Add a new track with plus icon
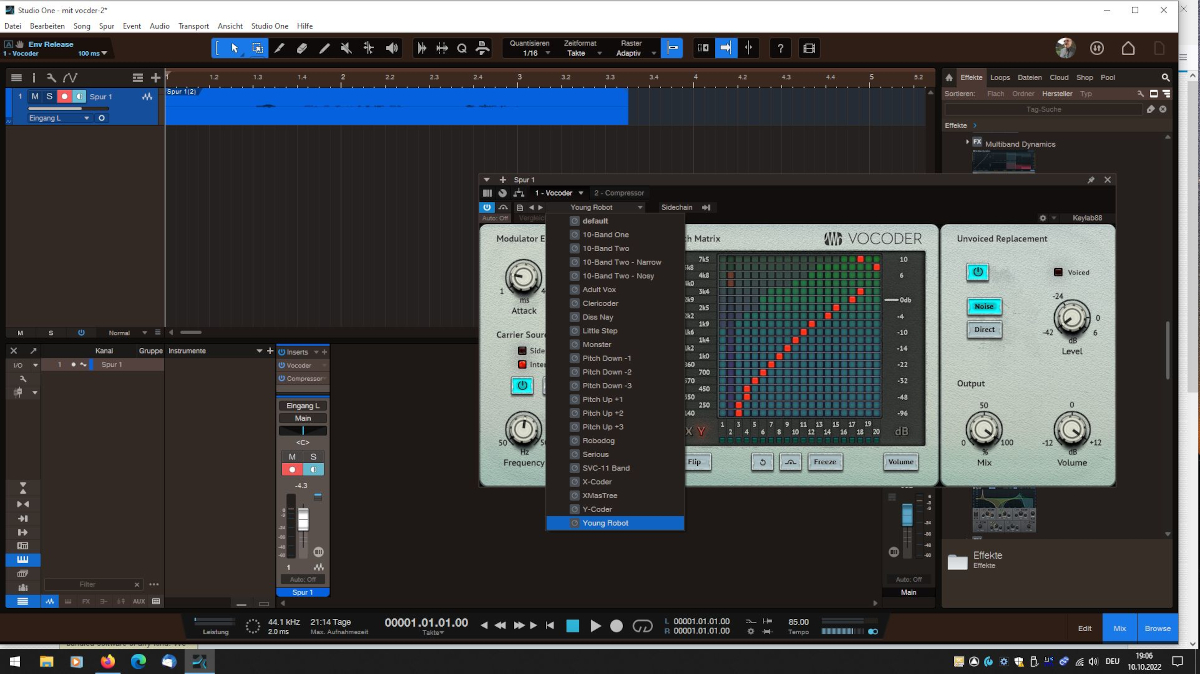Screen dimensions: 1200x674 (155, 77)
